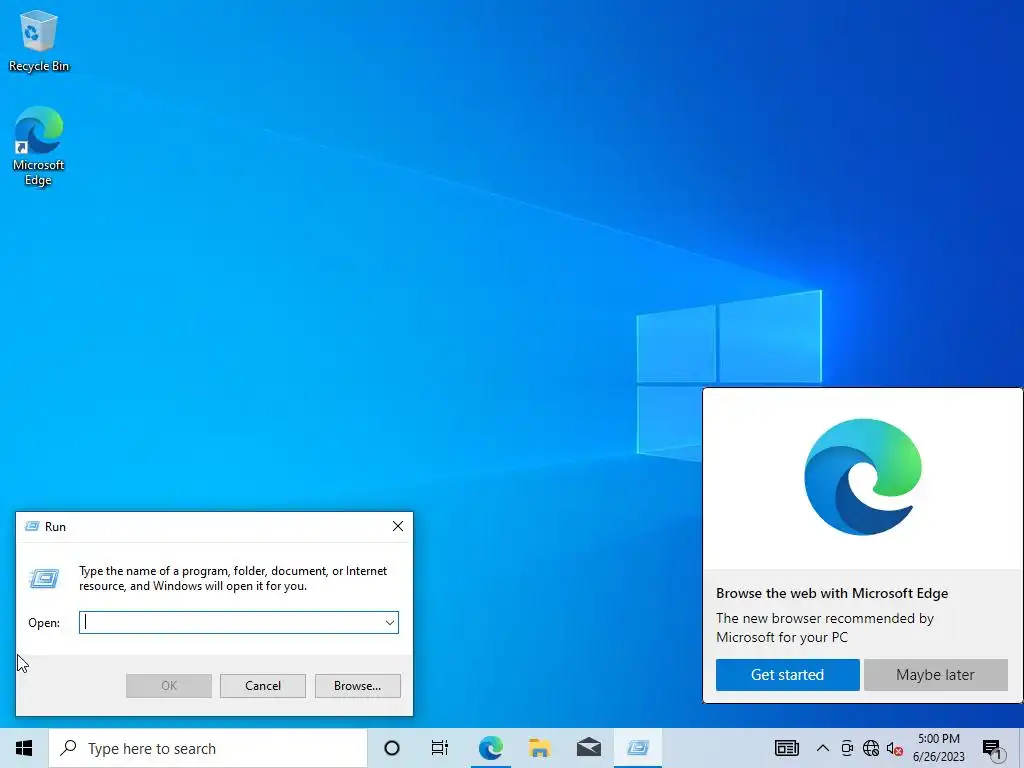The height and width of the screenshot is (768, 1024).
Task: Close the Run dialog
Action: (398, 526)
